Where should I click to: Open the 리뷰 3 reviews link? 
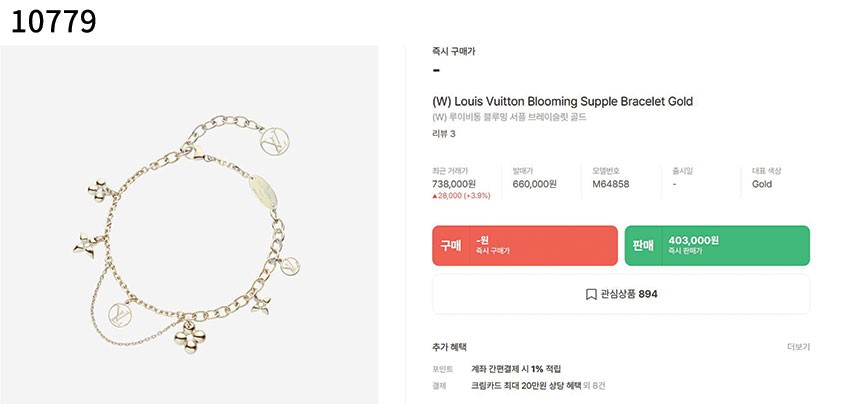tap(443, 134)
